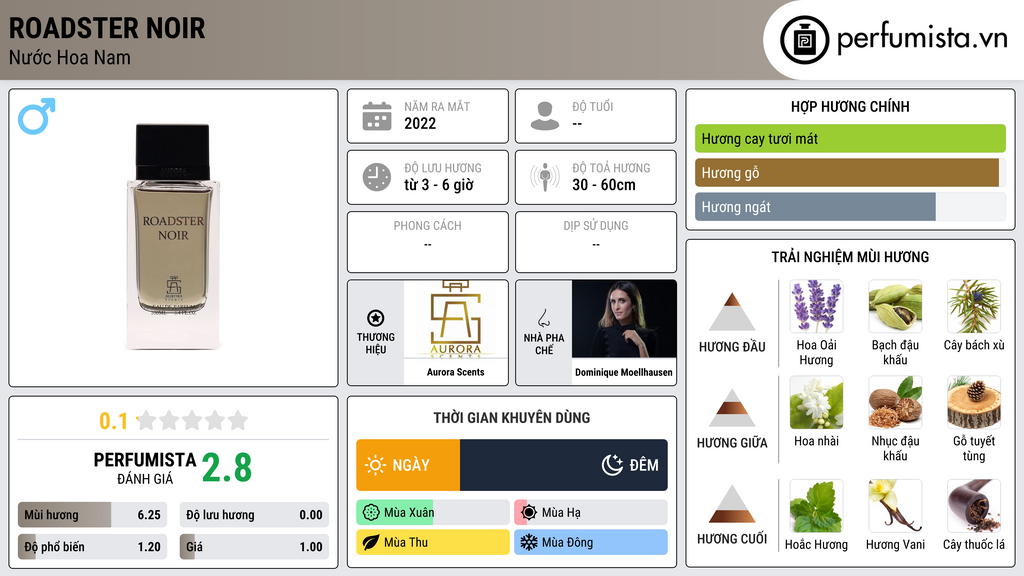Click the Hương đầu pyramid icon

click(x=732, y=312)
